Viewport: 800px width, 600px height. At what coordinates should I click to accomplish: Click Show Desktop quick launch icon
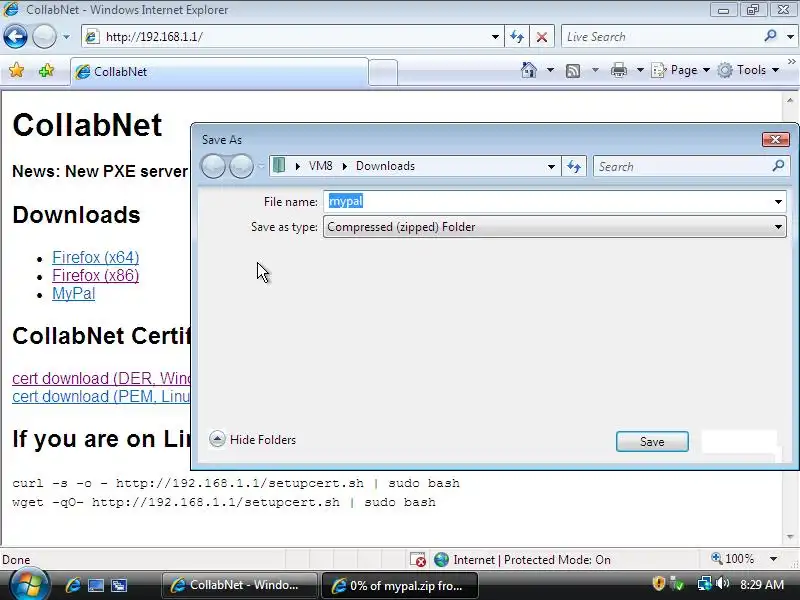96,585
